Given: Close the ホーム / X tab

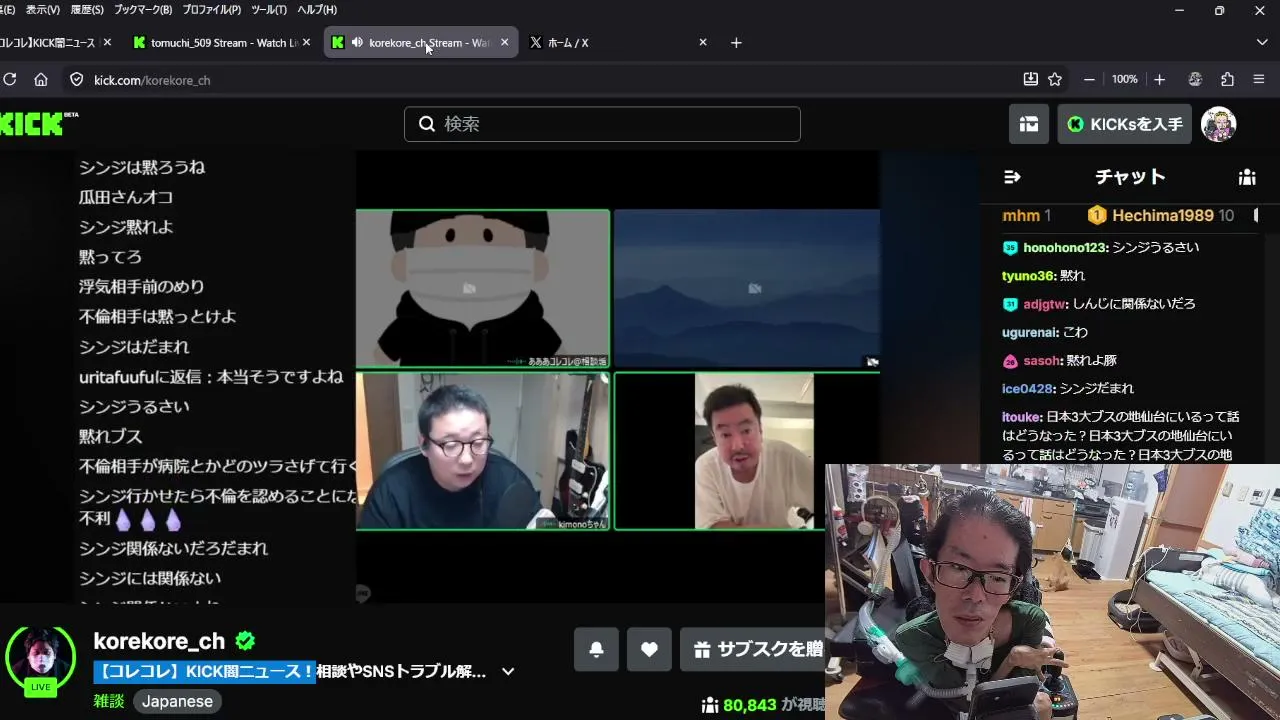Looking at the screenshot, I should click(703, 42).
